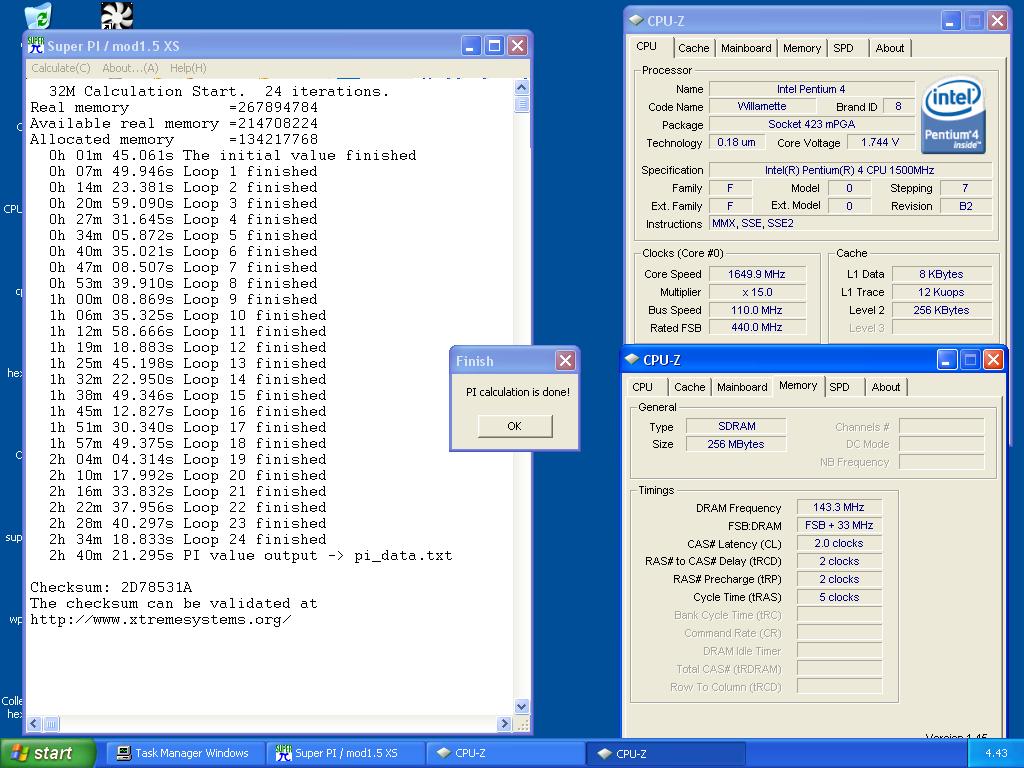Click first CPU-Z taskbar button
Image resolution: width=1024 pixels, height=768 pixels.
pyautogui.click(x=505, y=753)
